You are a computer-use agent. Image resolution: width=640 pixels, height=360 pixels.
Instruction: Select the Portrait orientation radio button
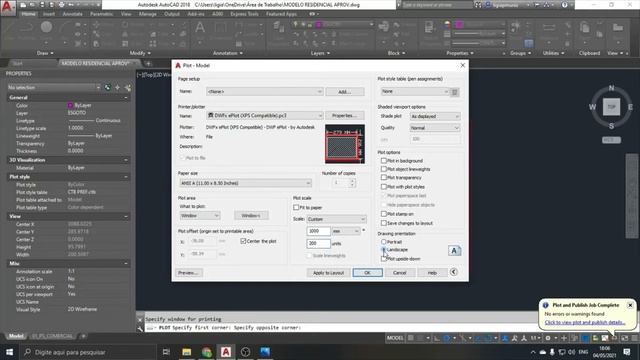pyautogui.click(x=384, y=242)
